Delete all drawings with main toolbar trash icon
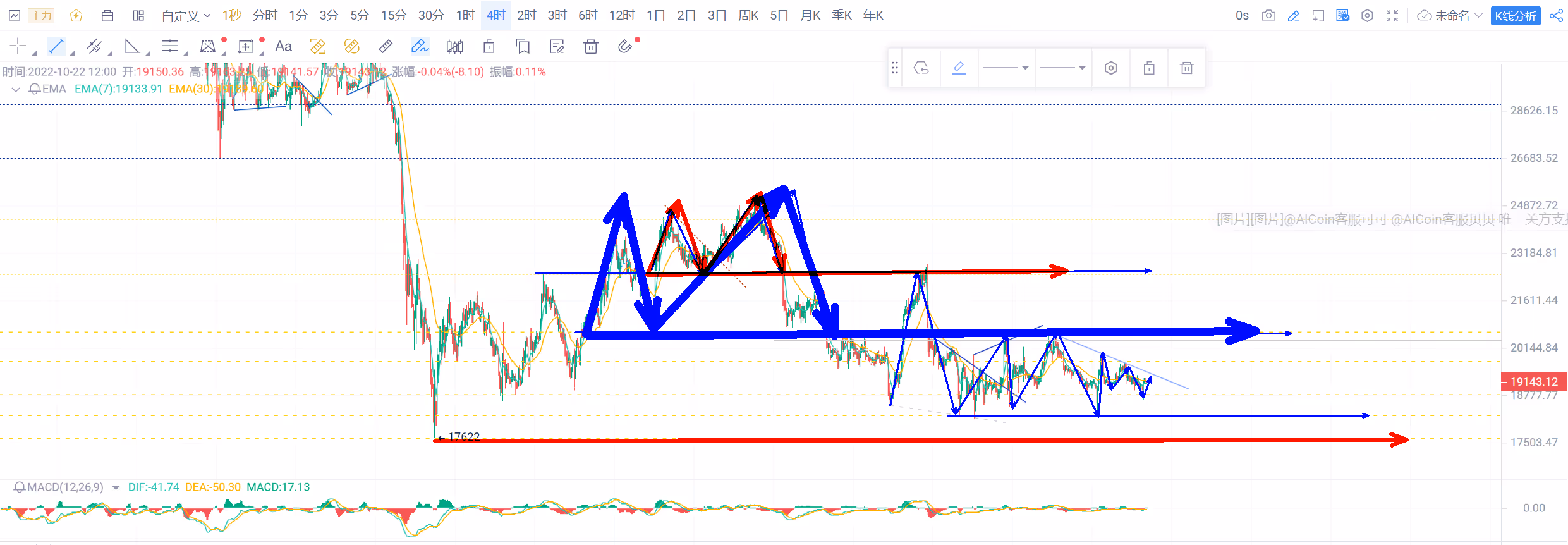Viewport: 1568px width, 545px height. 591,46
